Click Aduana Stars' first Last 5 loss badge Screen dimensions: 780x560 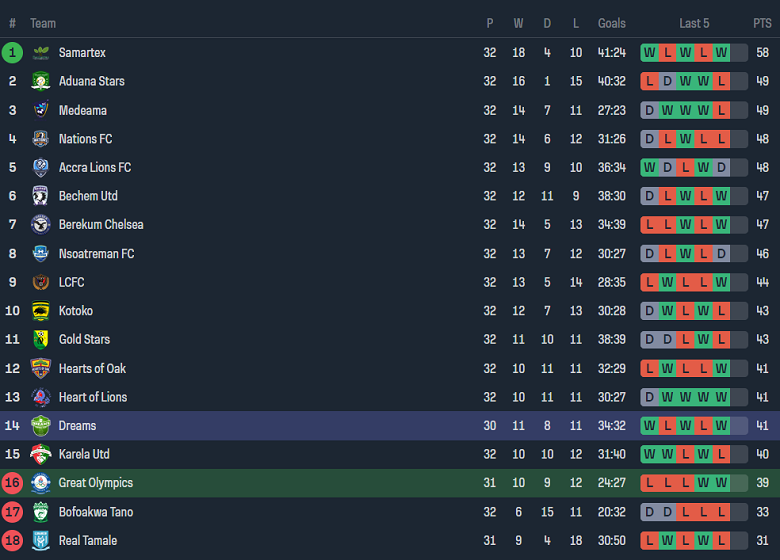[x=651, y=81]
